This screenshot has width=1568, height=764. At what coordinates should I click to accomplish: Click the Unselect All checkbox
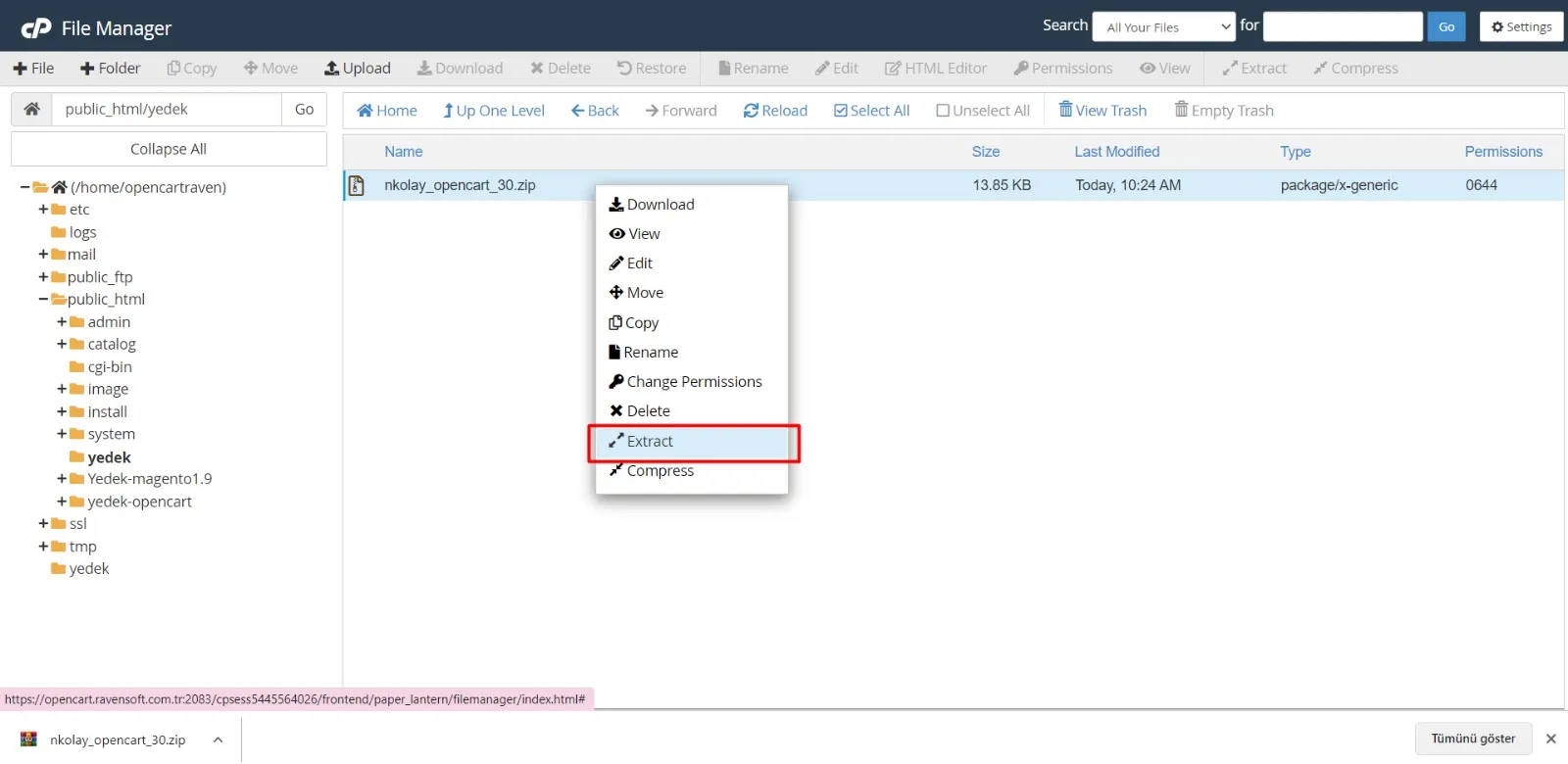click(x=943, y=111)
